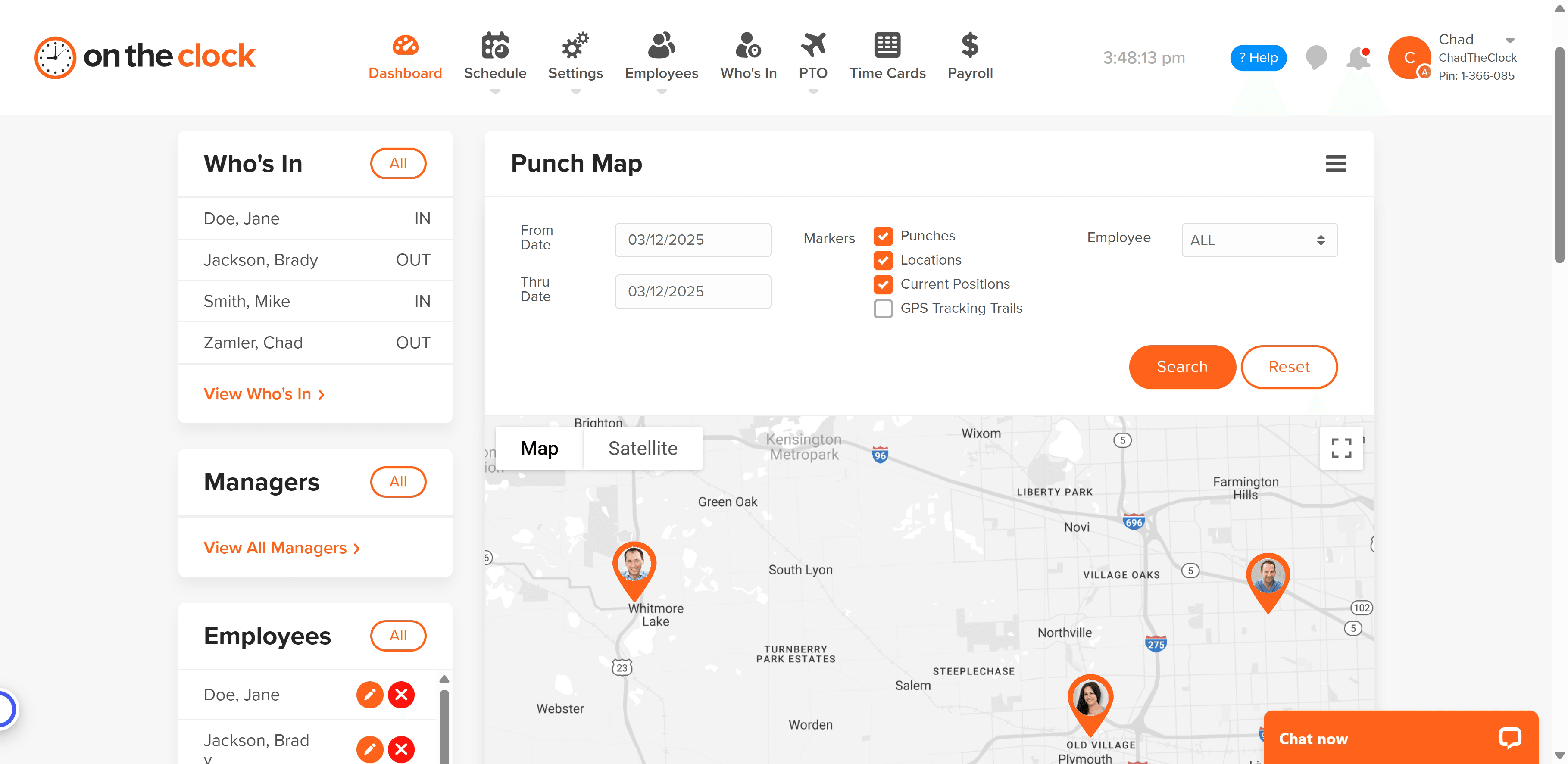The width and height of the screenshot is (1568, 764).
Task: Click the Who's In clock-person icon
Action: point(748,45)
